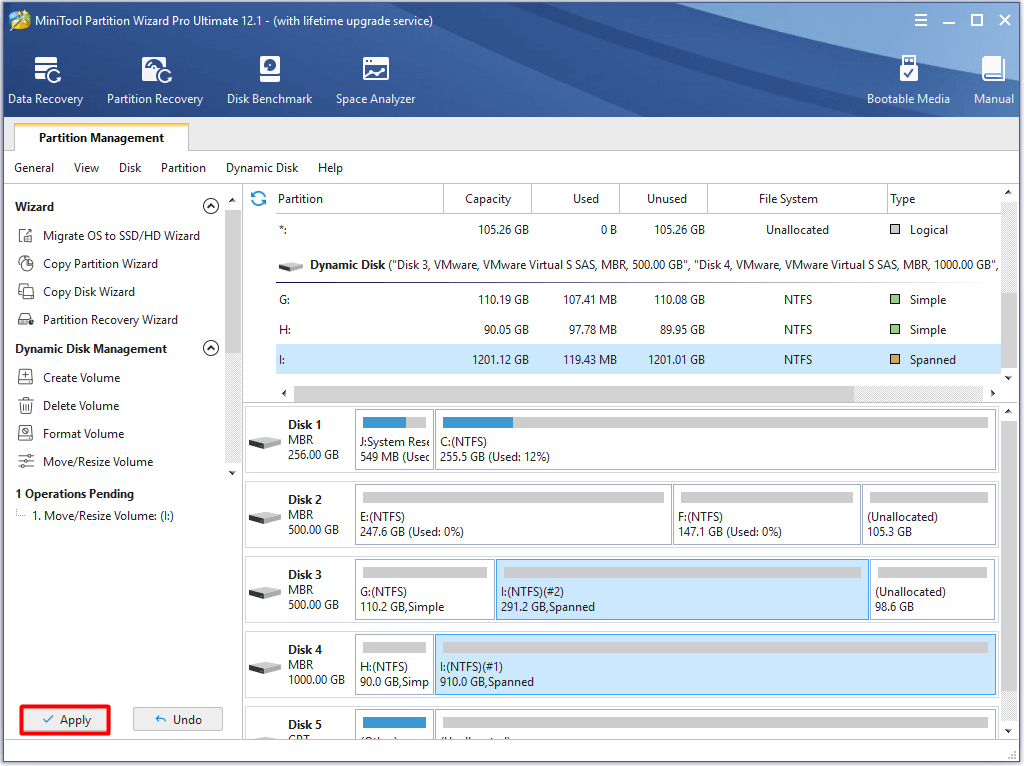Select the Disk 1 drive icon
Screen dimensions: 1026x766
tap(265, 443)
